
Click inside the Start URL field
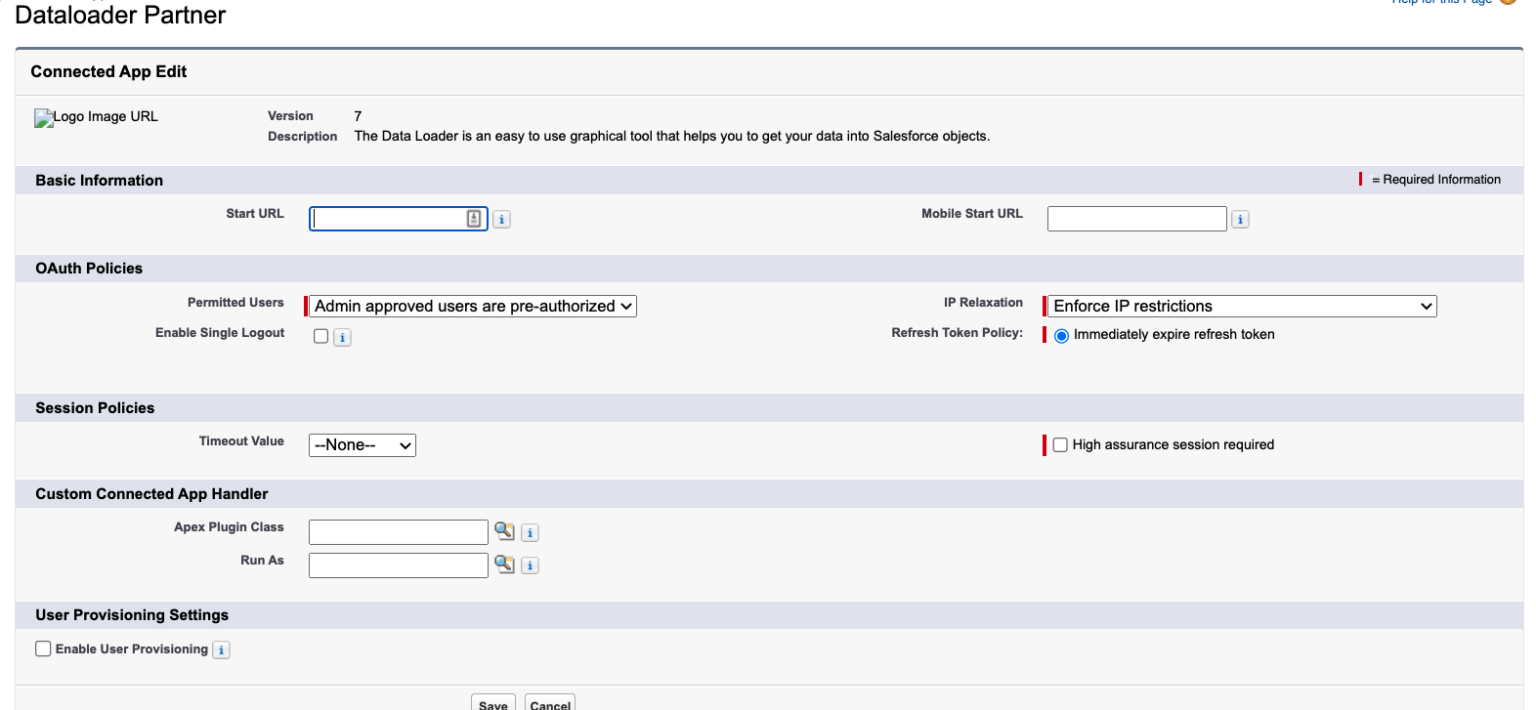(390, 218)
